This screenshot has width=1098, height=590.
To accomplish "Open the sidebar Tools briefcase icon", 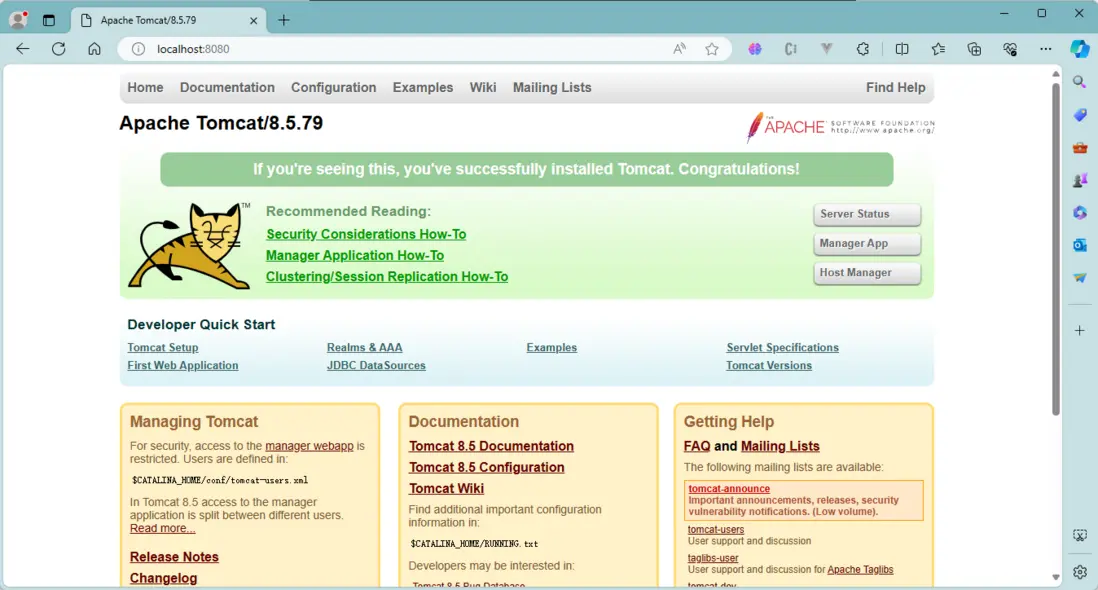I will [1080, 148].
